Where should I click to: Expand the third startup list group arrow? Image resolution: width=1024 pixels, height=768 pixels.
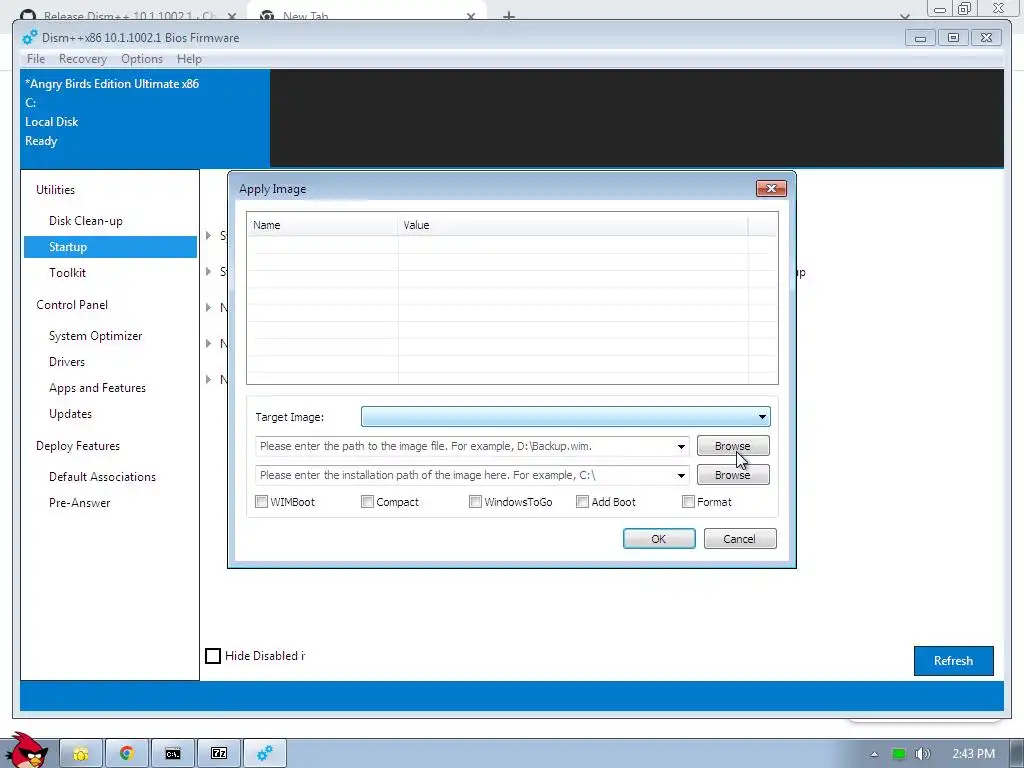pyautogui.click(x=208, y=307)
